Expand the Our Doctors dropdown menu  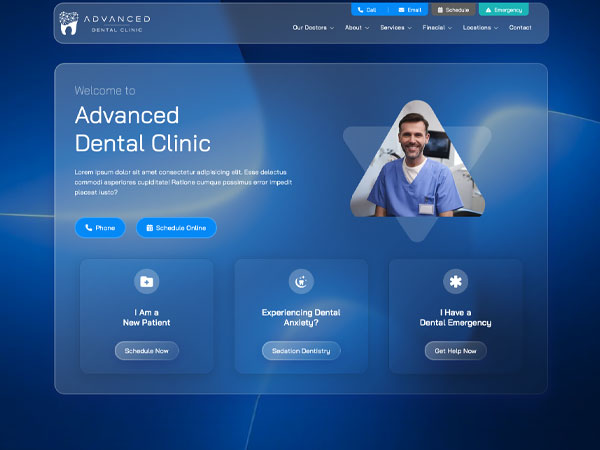[x=313, y=28]
